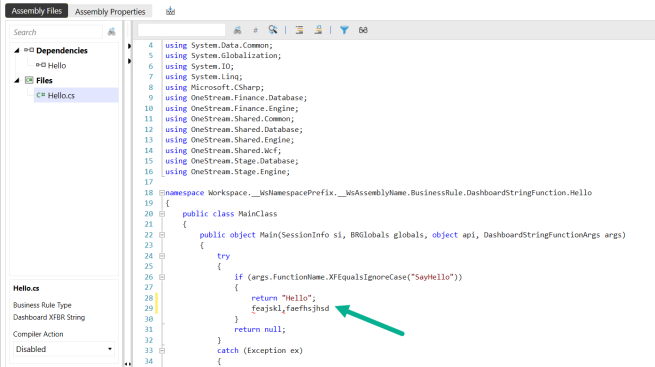Click into the code editor find text box
655x367 pixels.
click(x=181, y=30)
